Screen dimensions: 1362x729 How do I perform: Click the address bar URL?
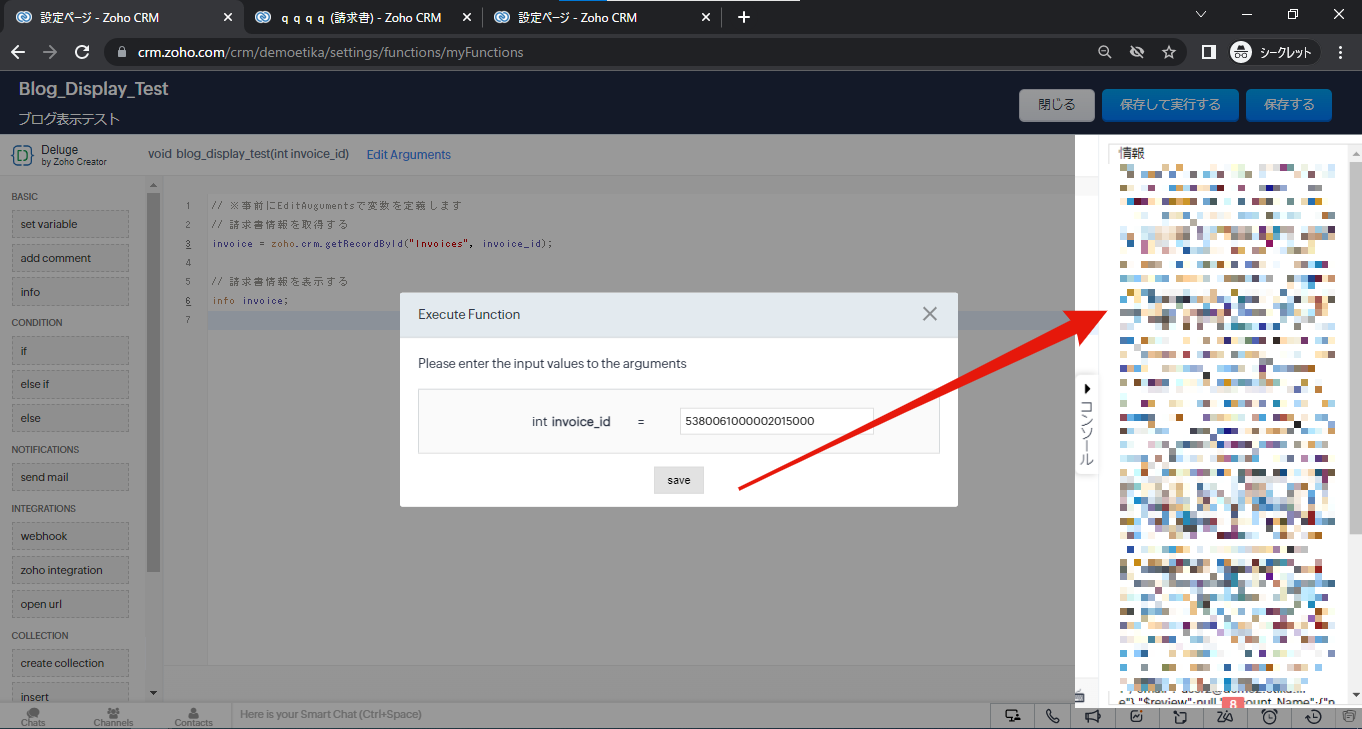point(330,52)
